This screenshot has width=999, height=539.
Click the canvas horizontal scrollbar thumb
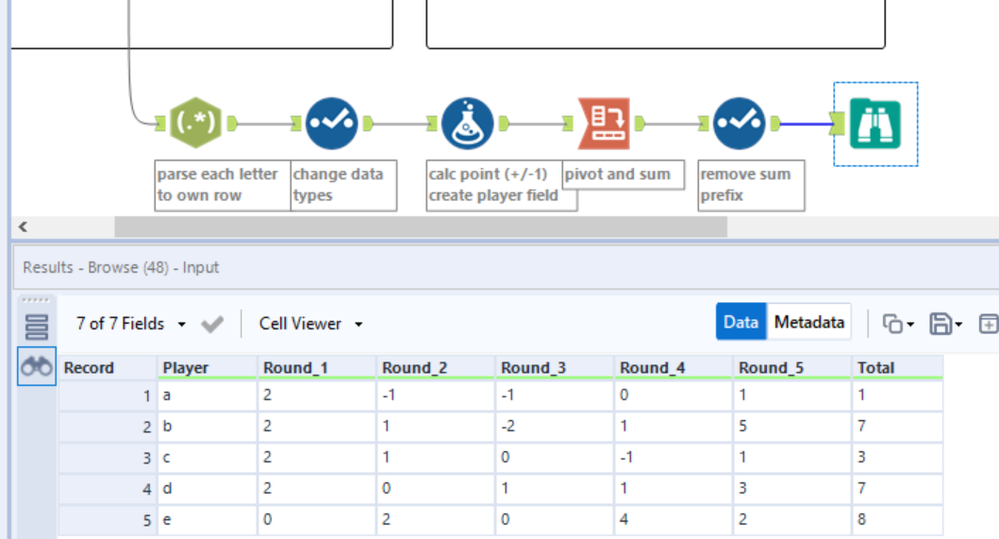coord(420,227)
